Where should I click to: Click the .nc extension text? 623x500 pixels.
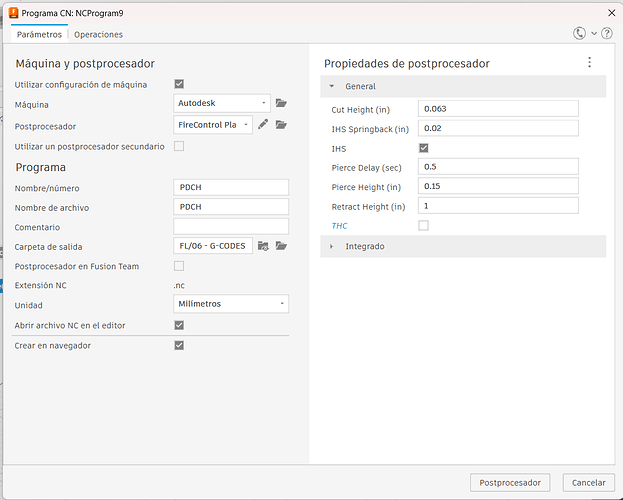(179, 285)
